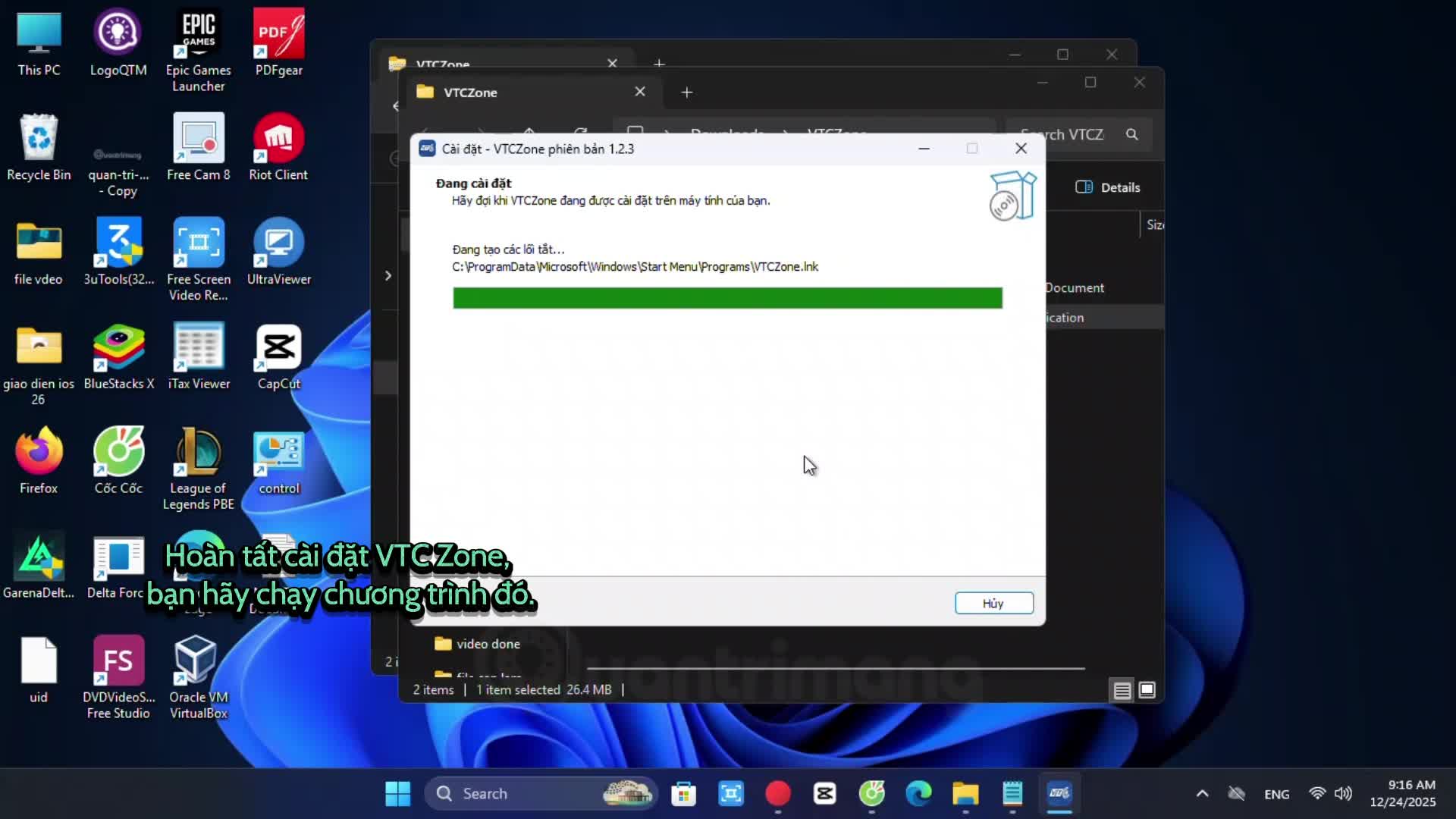Select League of Legends PBE shortcut
1456x819 pixels.
pos(199,469)
